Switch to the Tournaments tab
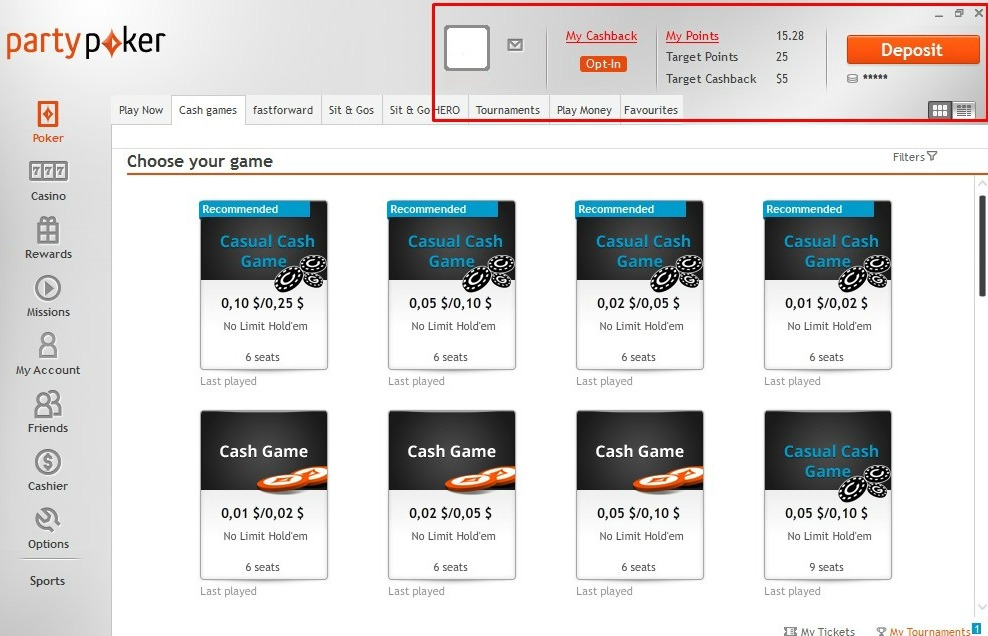Image resolution: width=988 pixels, height=636 pixels. tap(508, 110)
